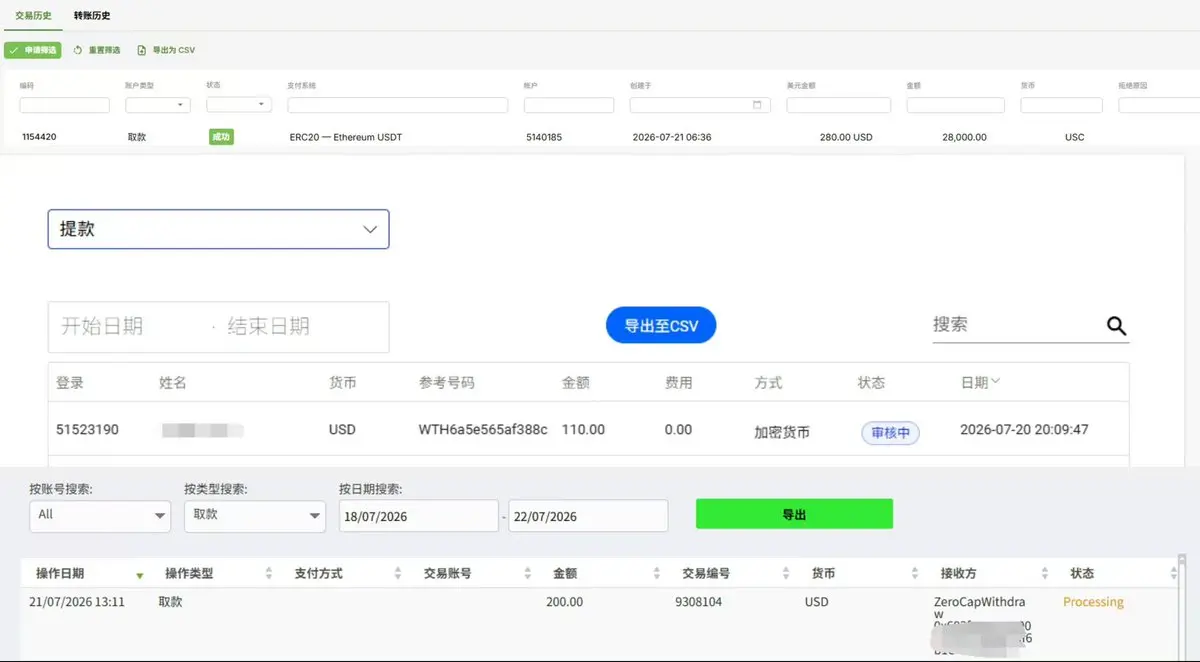
Task: Click the 结束日期 end date field
Action: [269, 326]
